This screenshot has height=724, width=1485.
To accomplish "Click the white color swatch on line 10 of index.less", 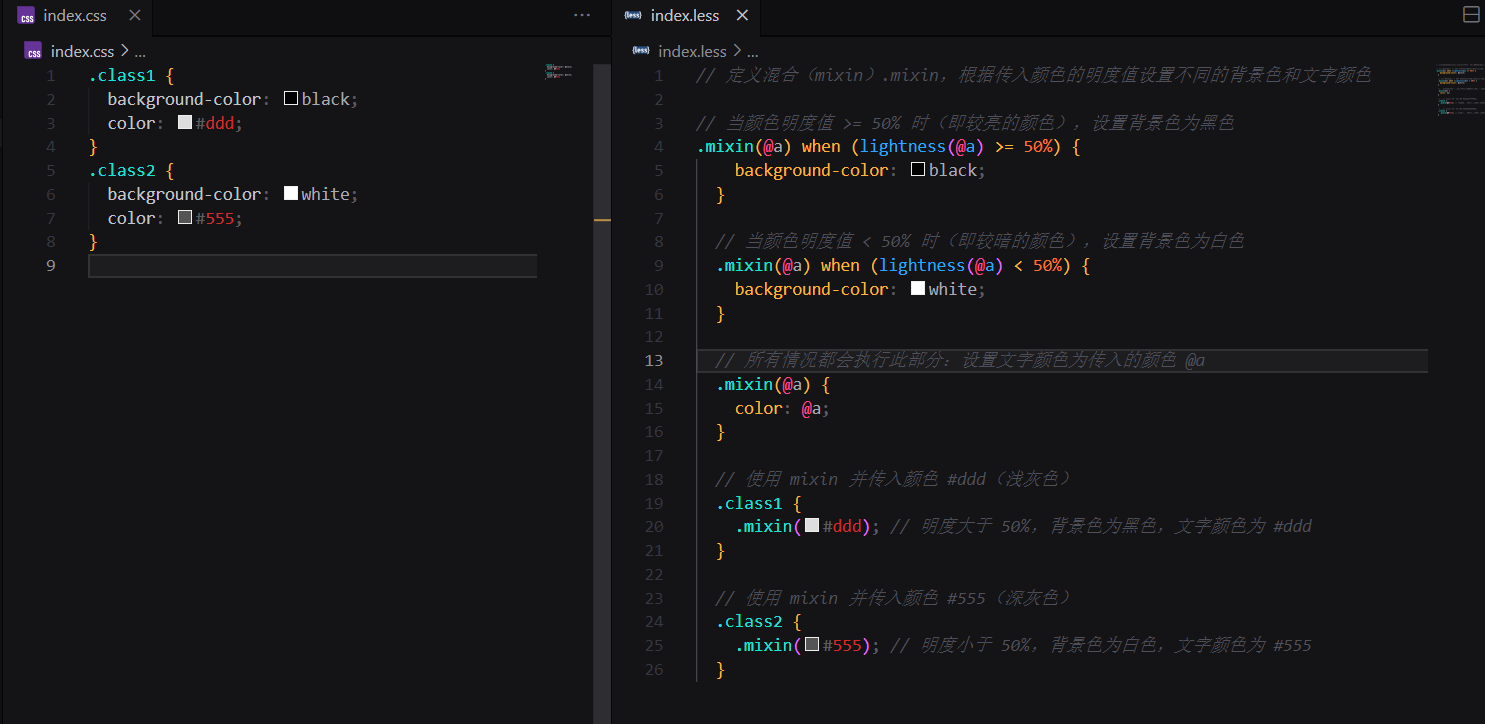I will click(918, 287).
